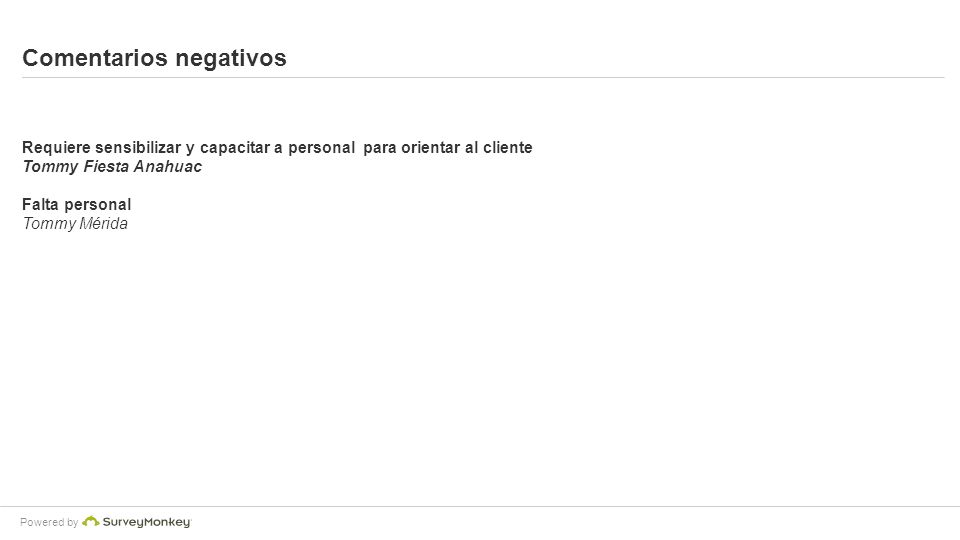
Task: Select the comment starting with 'Requiere sensibilizar'
Action: click(x=277, y=148)
